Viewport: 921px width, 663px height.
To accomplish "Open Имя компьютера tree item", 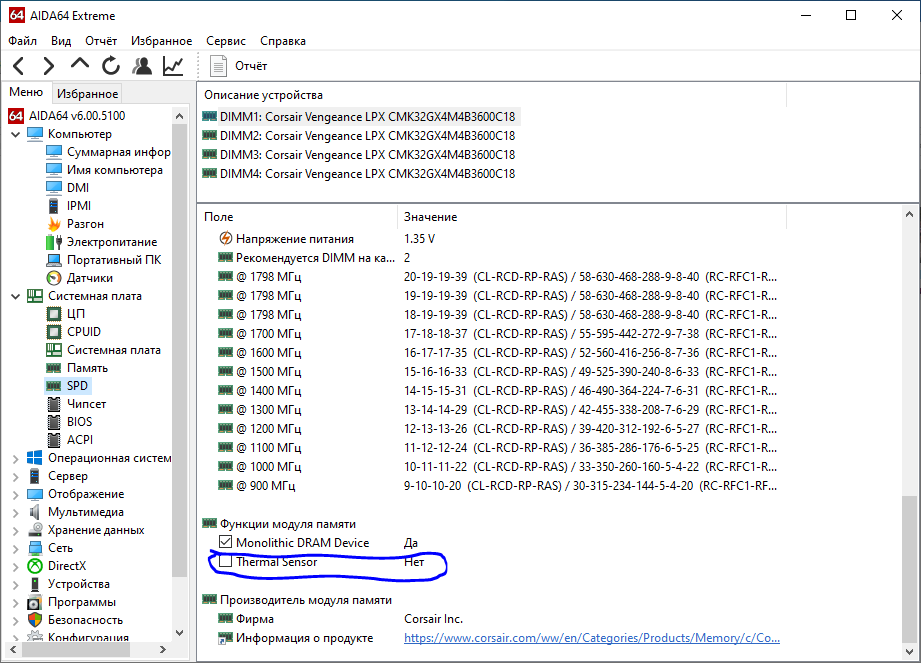I will point(104,170).
